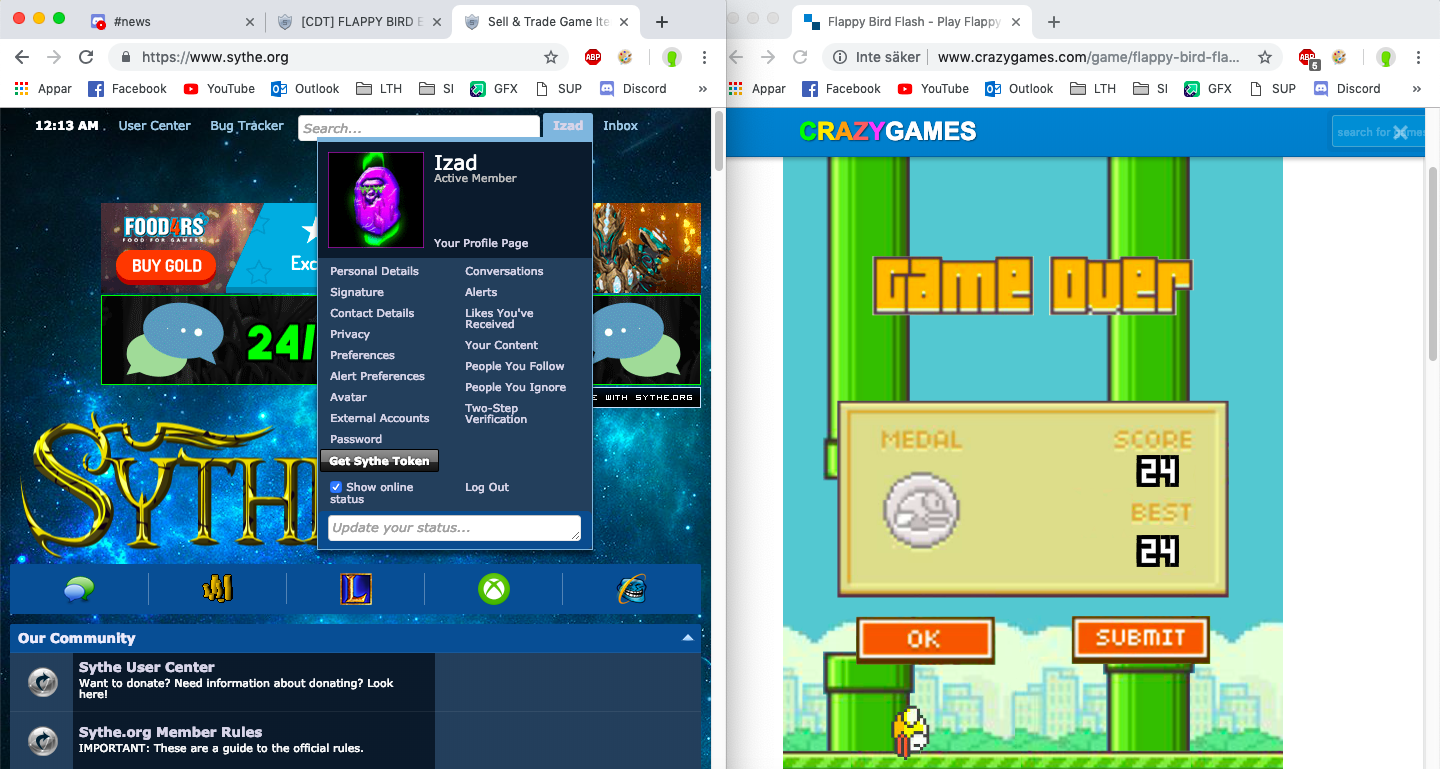Open AdBlock Plus extension in left window

pos(593,57)
